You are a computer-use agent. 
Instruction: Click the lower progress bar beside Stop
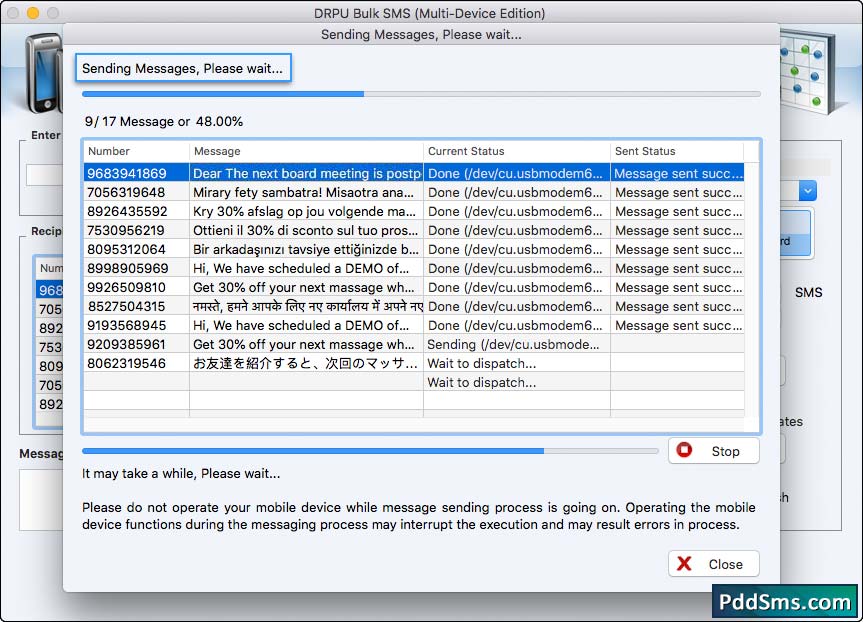370,451
